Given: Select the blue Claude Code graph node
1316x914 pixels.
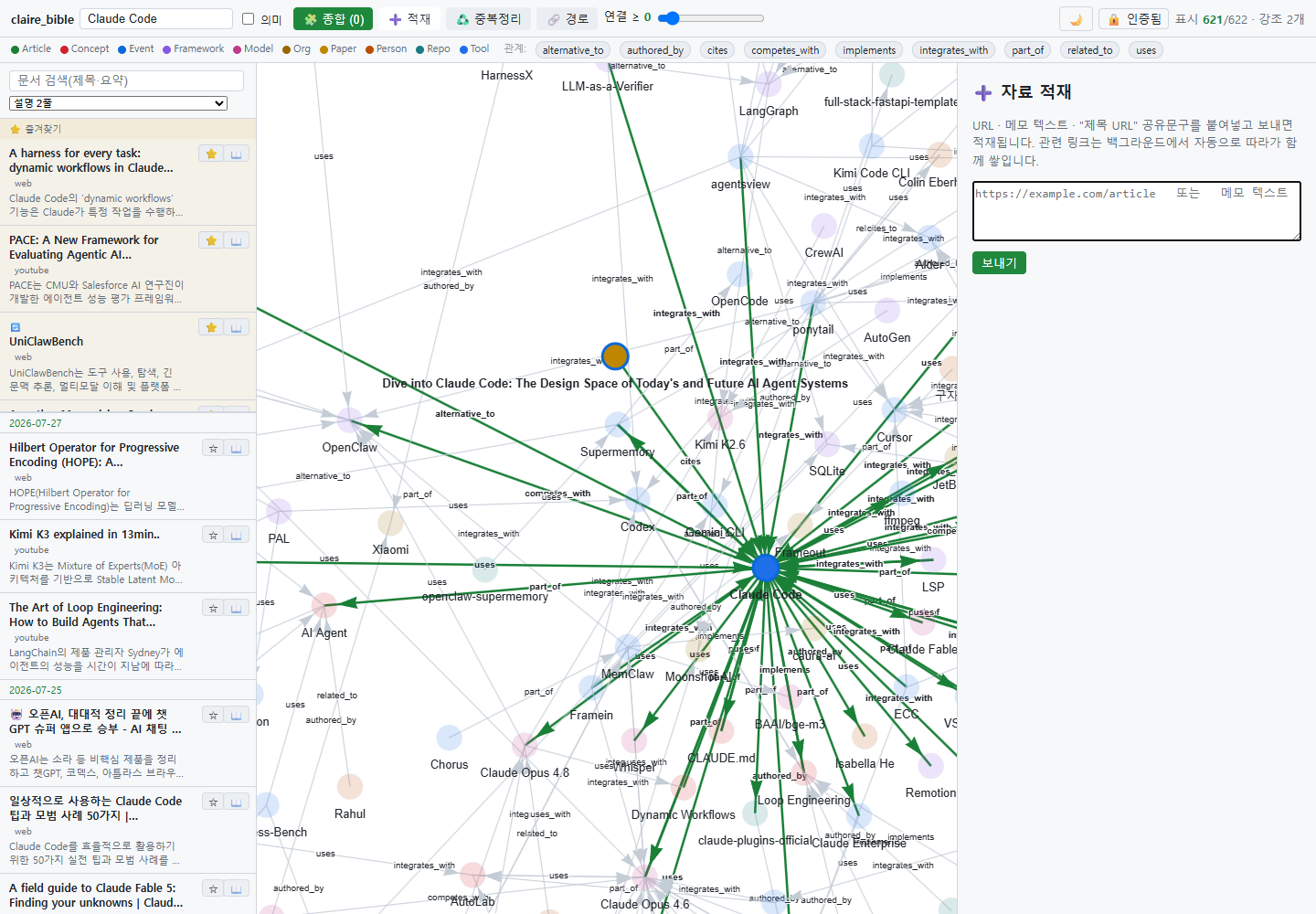Looking at the screenshot, I should 766,568.
